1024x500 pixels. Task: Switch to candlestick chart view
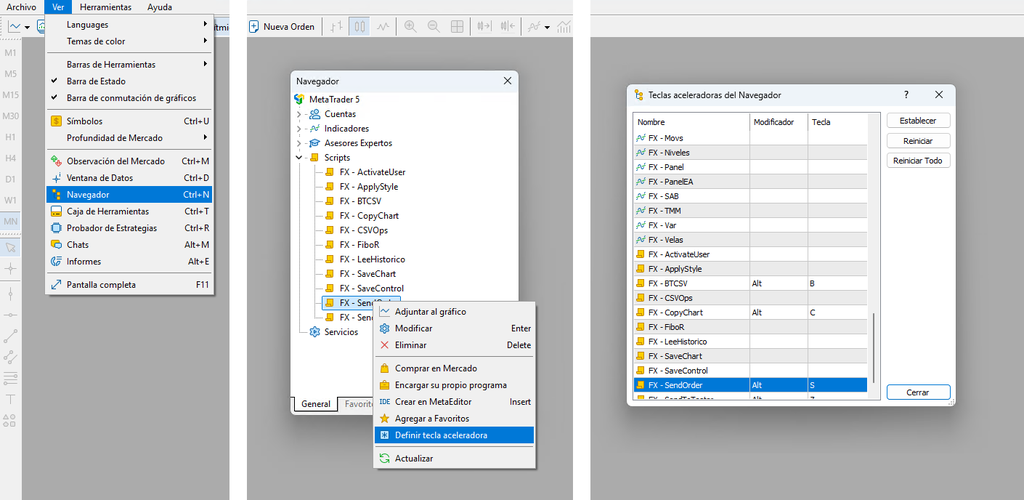tap(360, 26)
